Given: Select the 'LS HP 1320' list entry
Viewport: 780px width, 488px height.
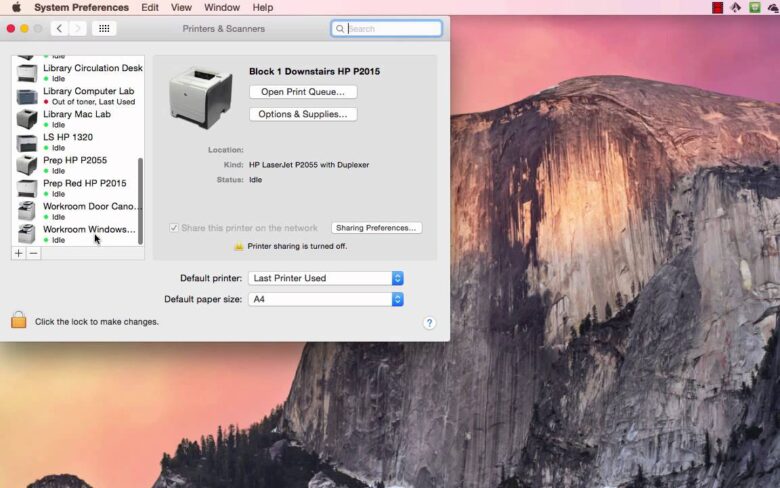Looking at the screenshot, I should point(78,142).
